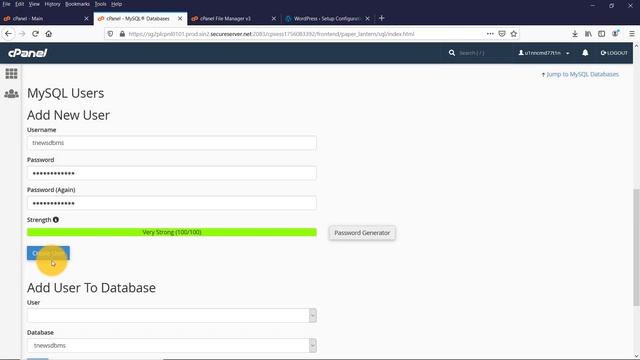Image resolution: width=640 pixels, height=360 pixels.
Task: Open the User dropdown under Add User To Database
Action: coord(172,315)
